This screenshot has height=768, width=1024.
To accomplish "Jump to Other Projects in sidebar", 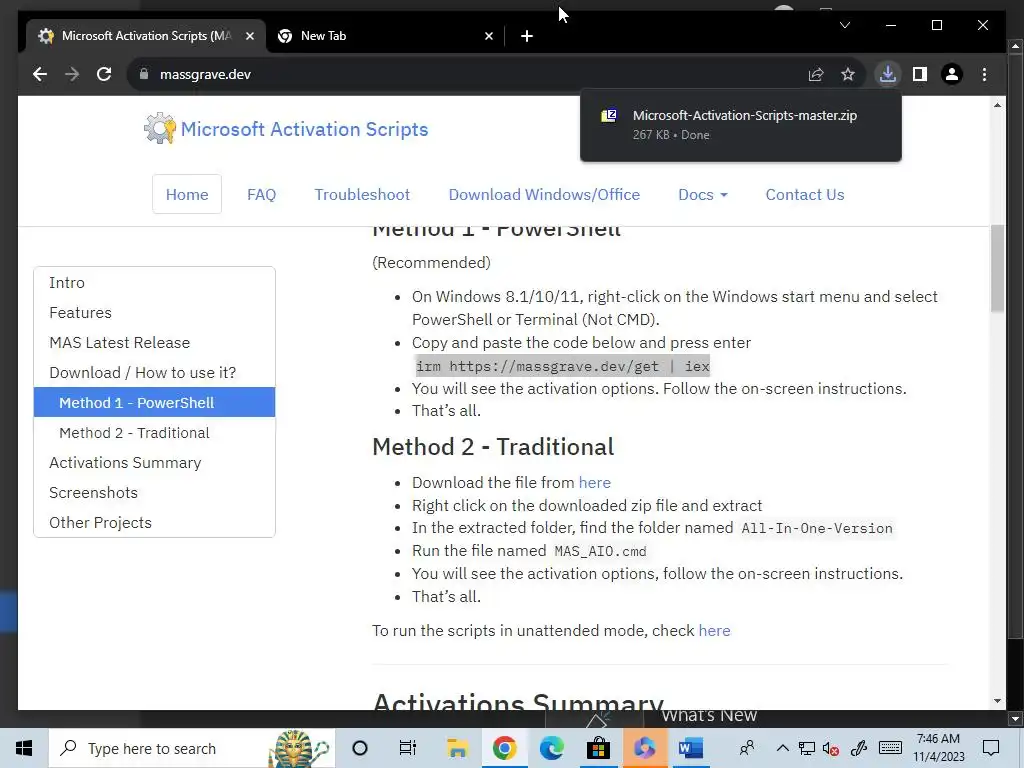I will [154, 522].
